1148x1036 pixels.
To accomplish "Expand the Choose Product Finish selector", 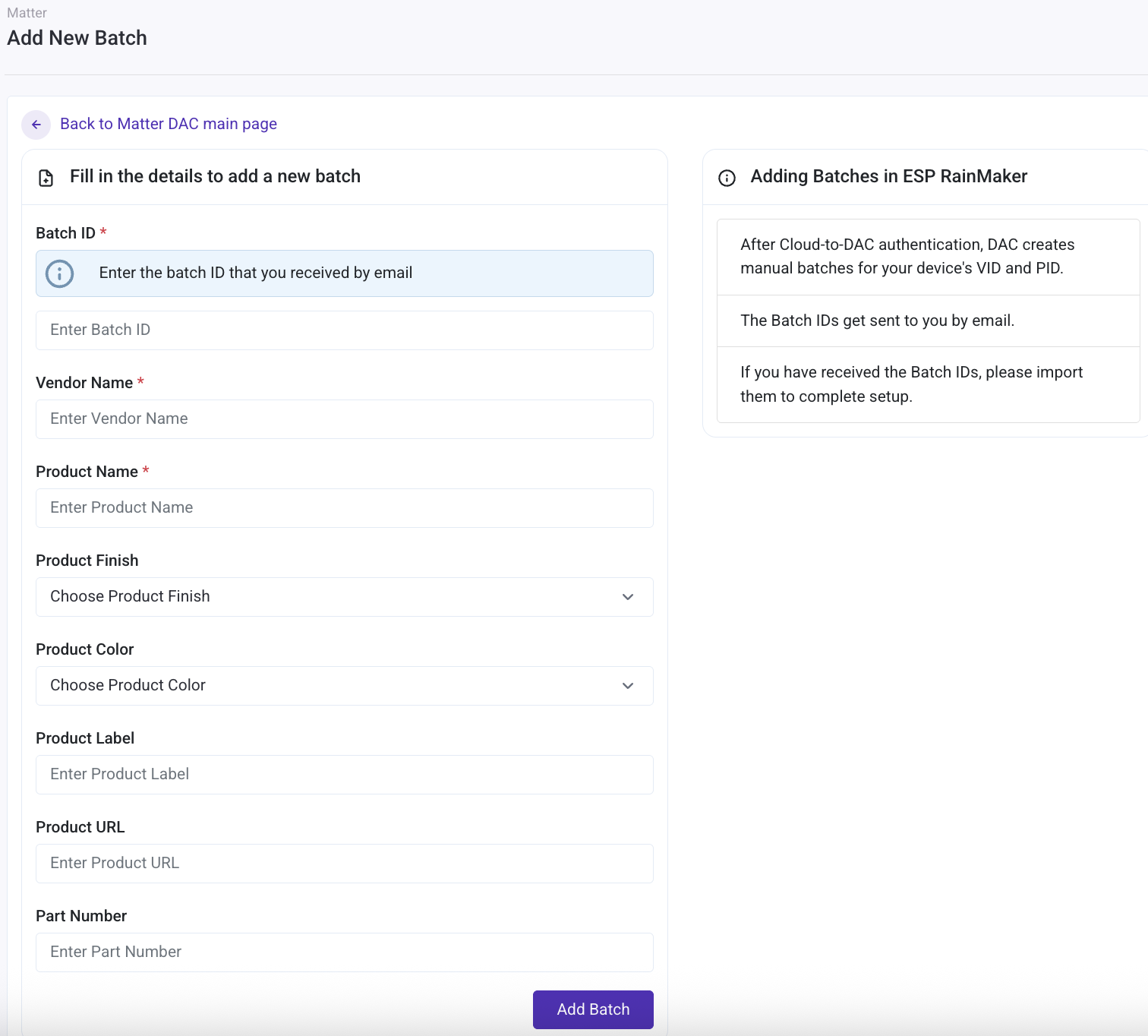I will [344, 597].
